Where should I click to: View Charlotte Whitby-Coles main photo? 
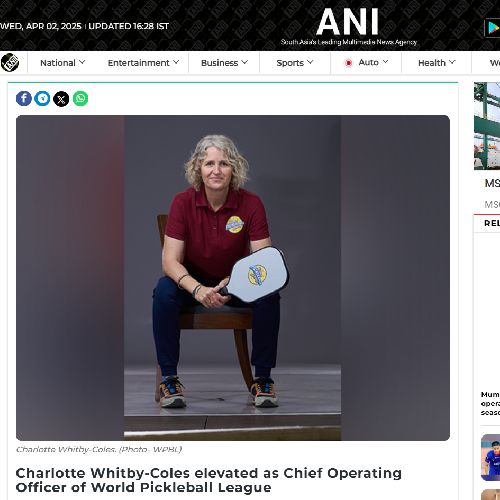click(233, 278)
